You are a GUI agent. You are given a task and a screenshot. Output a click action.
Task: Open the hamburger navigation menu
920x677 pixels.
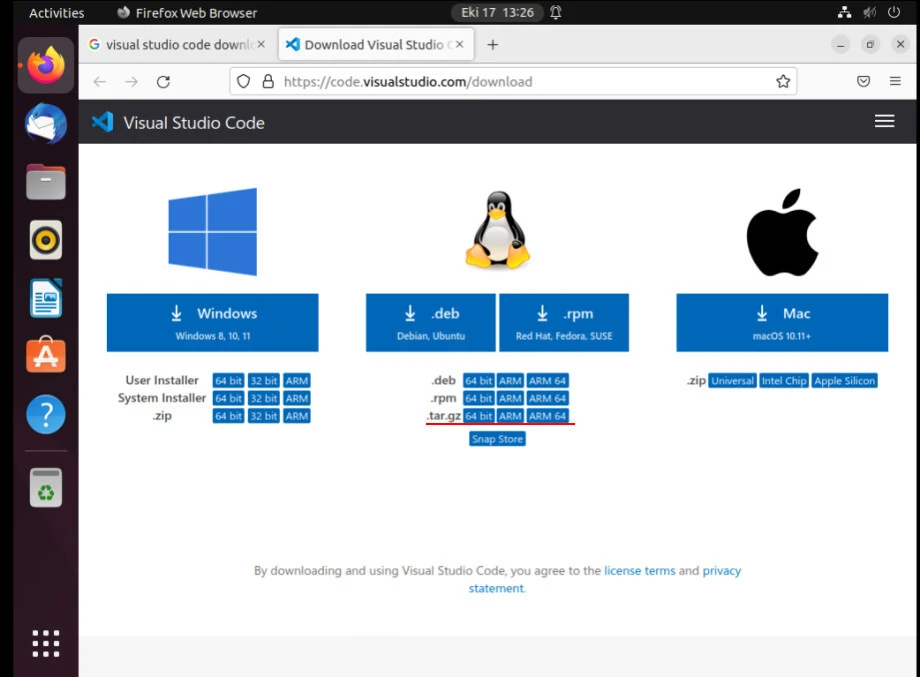coord(884,121)
